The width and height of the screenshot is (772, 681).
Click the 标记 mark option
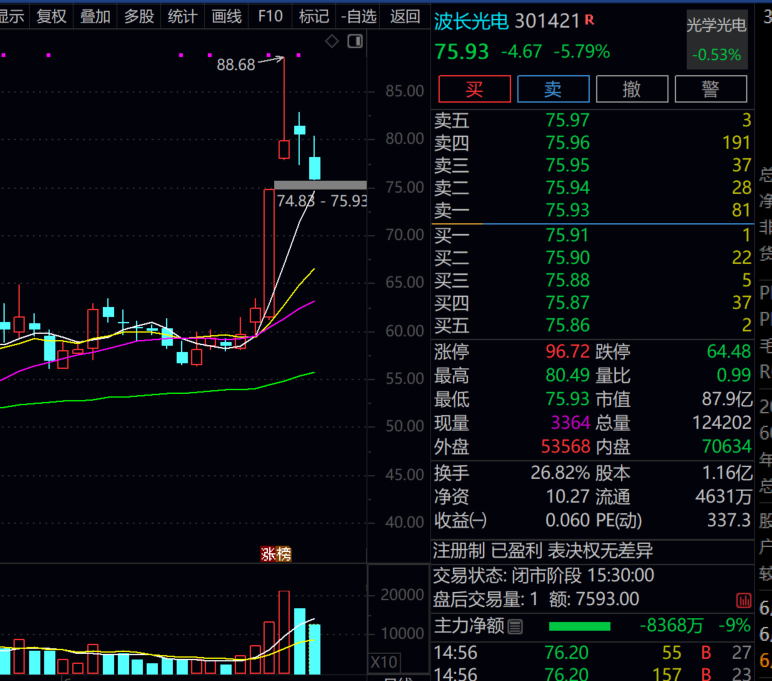click(314, 16)
